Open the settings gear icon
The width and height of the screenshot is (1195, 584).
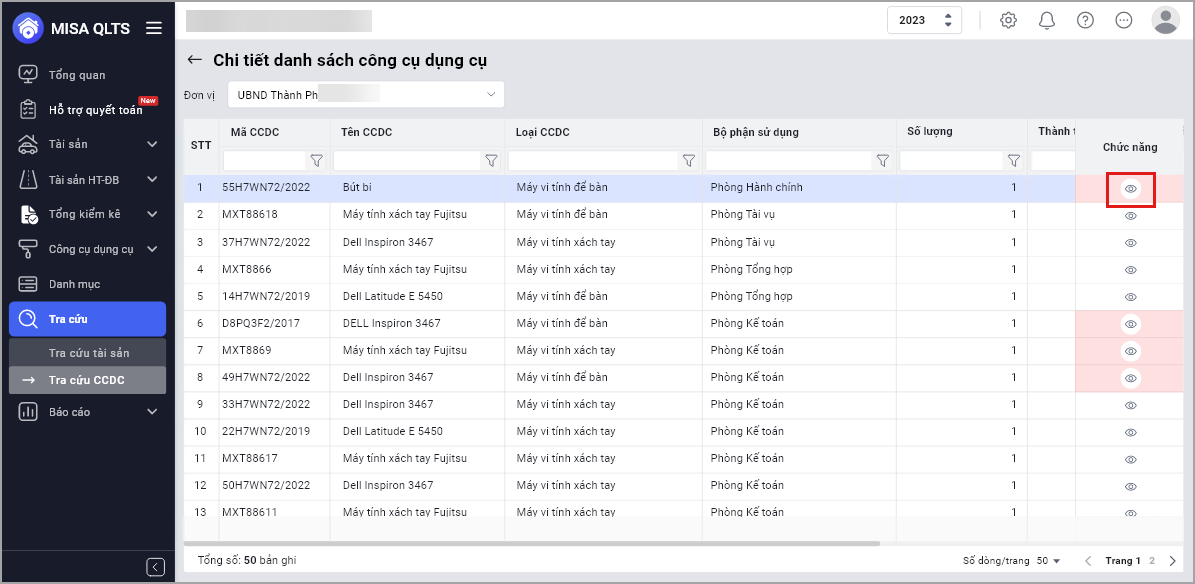pyautogui.click(x=1008, y=20)
